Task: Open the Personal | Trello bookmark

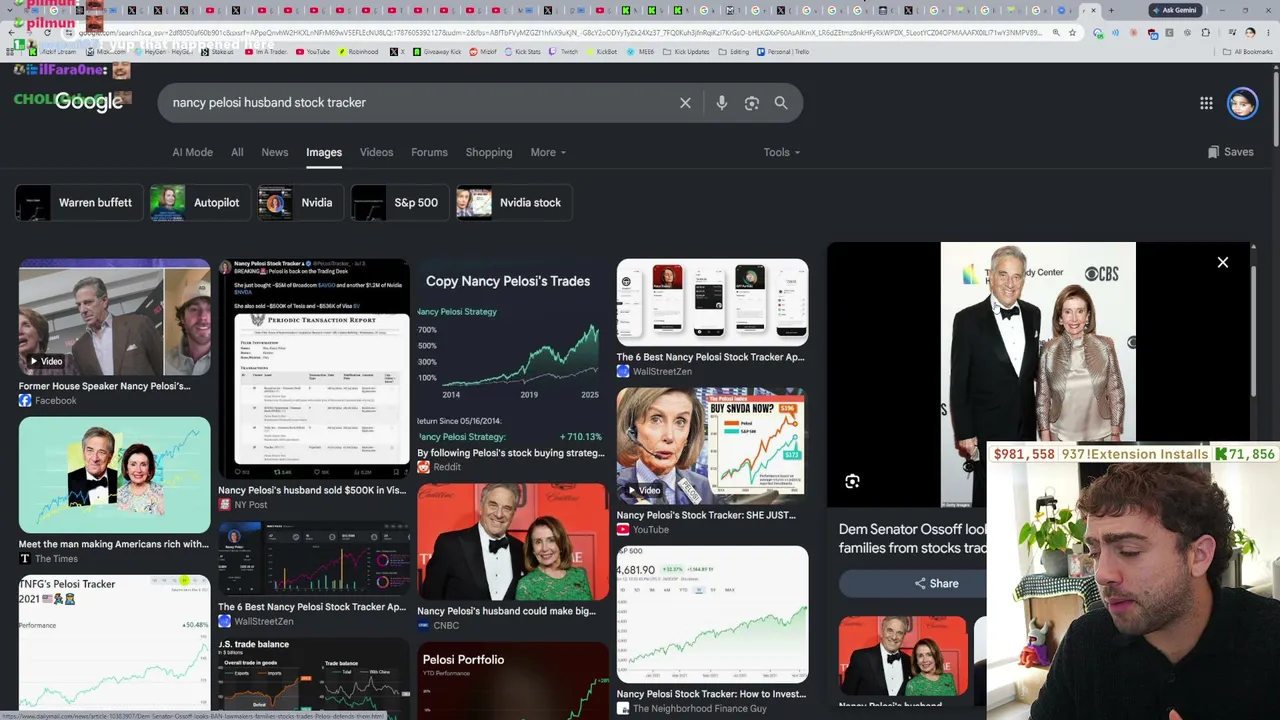Action: tap(783, 52)
